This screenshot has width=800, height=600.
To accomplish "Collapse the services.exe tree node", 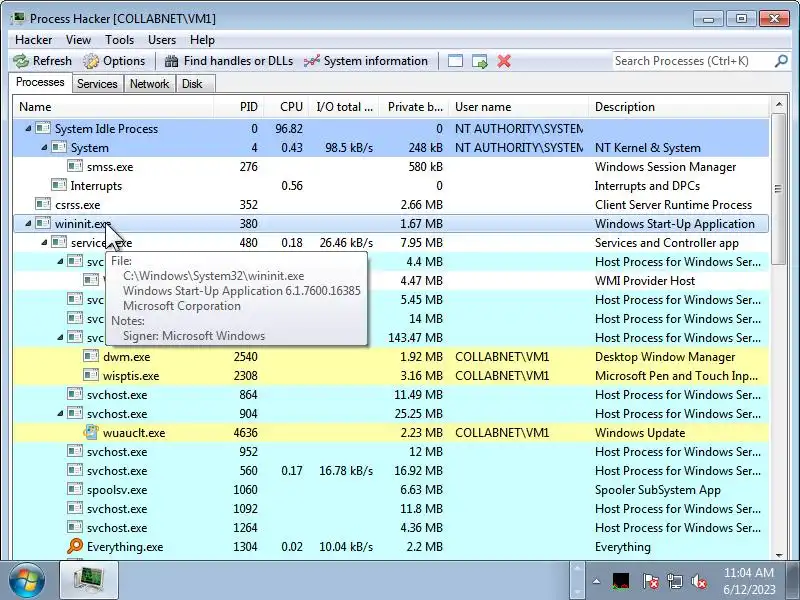I will pos(44,242).
